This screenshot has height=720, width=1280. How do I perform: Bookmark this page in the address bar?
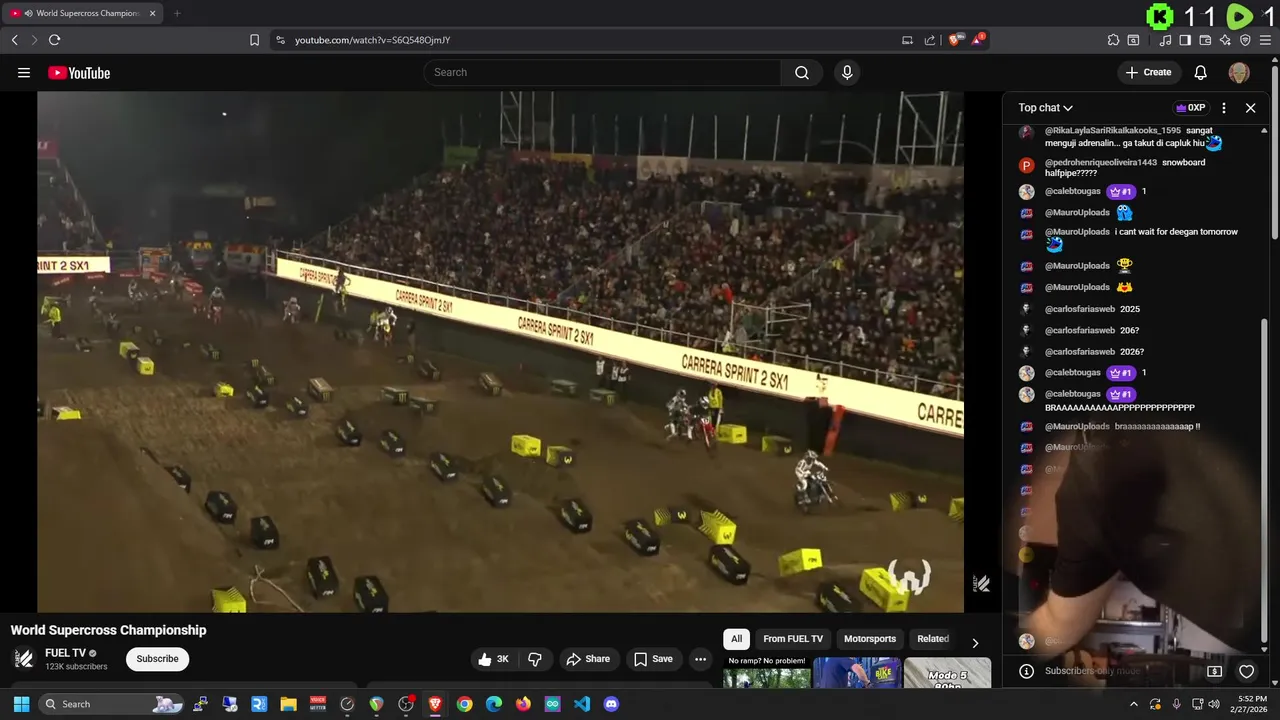254,40
